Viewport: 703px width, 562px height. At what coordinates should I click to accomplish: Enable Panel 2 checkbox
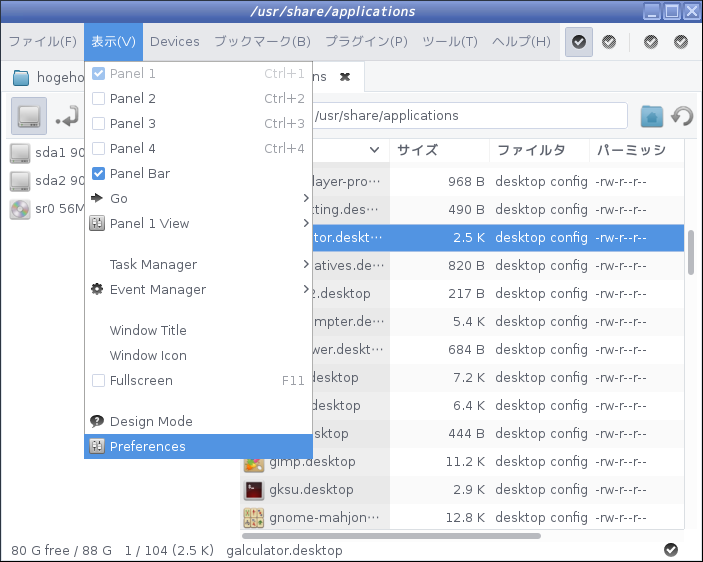click(98, 98)
